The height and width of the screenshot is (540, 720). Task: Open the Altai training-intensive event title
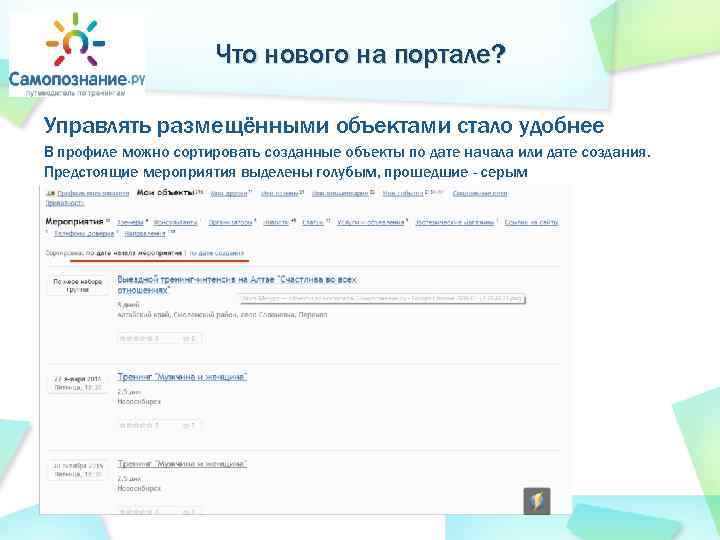coord(237,285)
